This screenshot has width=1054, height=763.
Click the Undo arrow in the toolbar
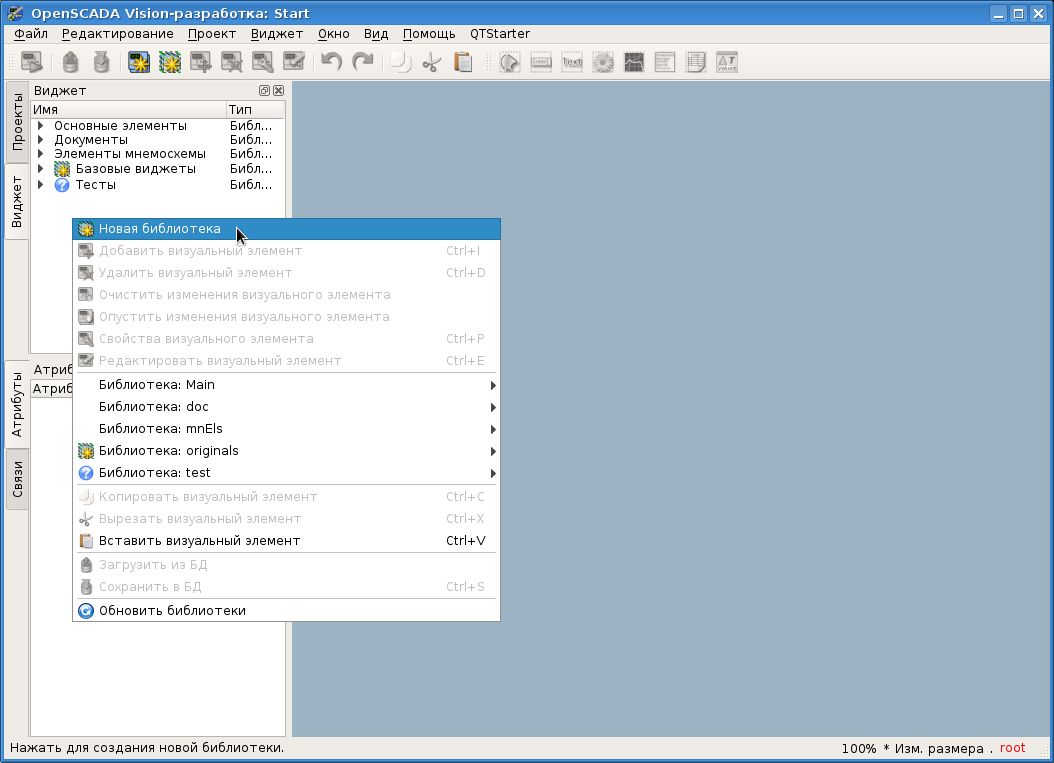click(x=331, y=63)
